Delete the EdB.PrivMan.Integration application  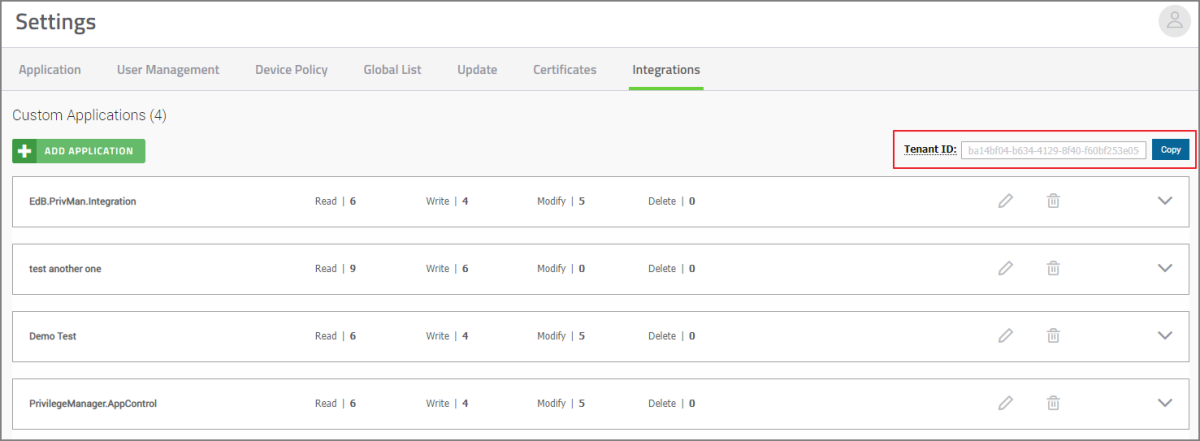point(1053,201)
